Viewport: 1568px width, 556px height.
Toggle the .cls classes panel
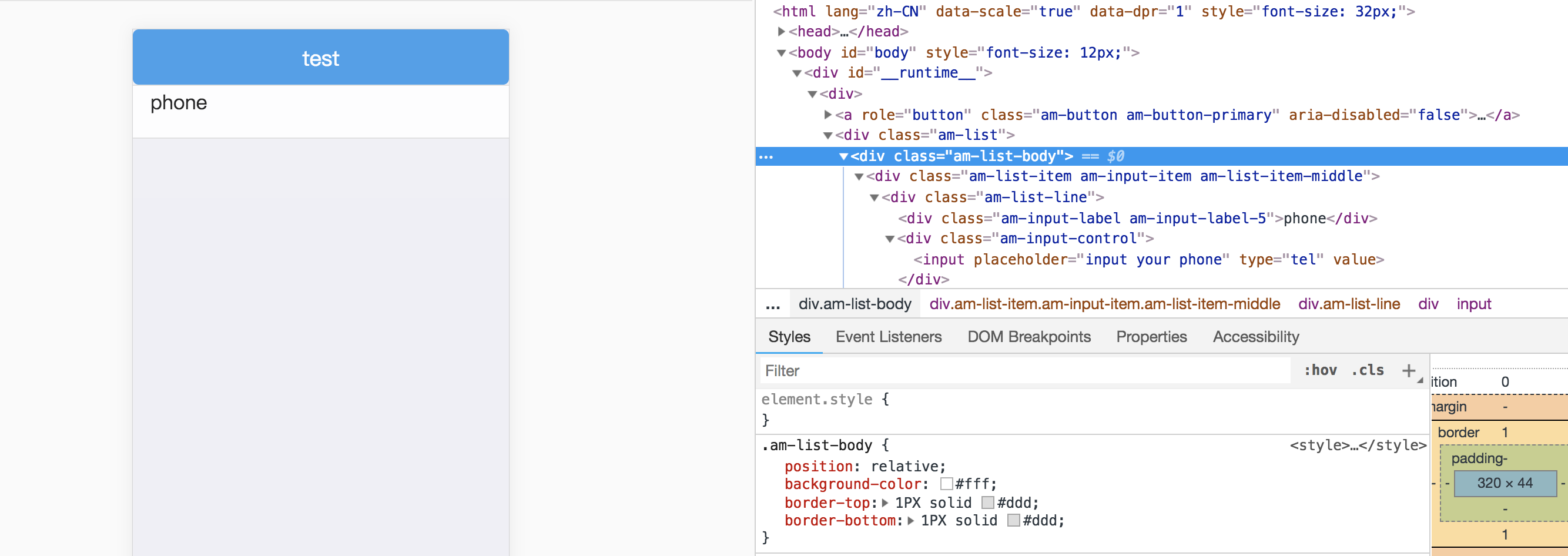click(1368, 370)
